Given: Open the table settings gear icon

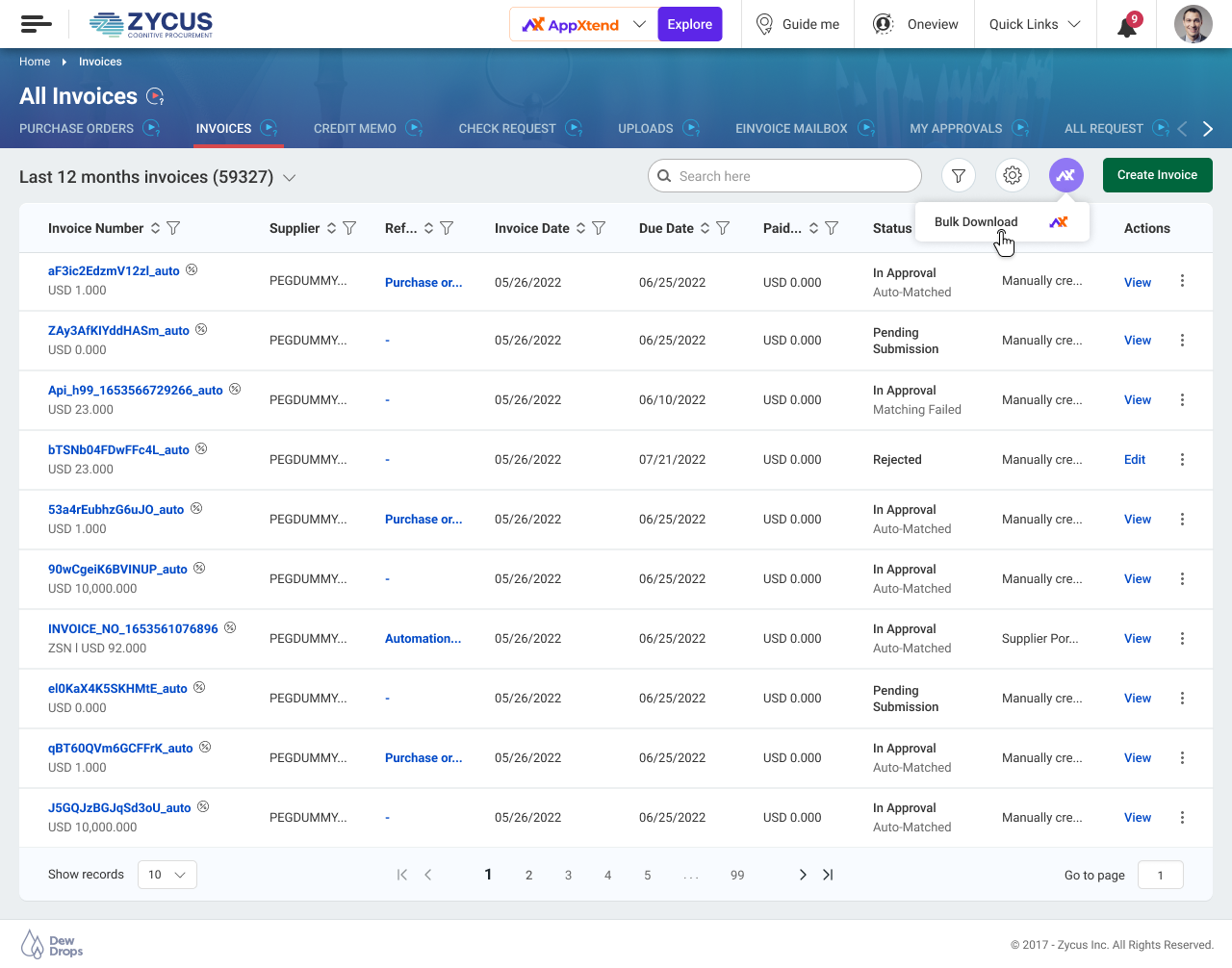Looking at the screenshot, I should click(x=1013, y=176).
